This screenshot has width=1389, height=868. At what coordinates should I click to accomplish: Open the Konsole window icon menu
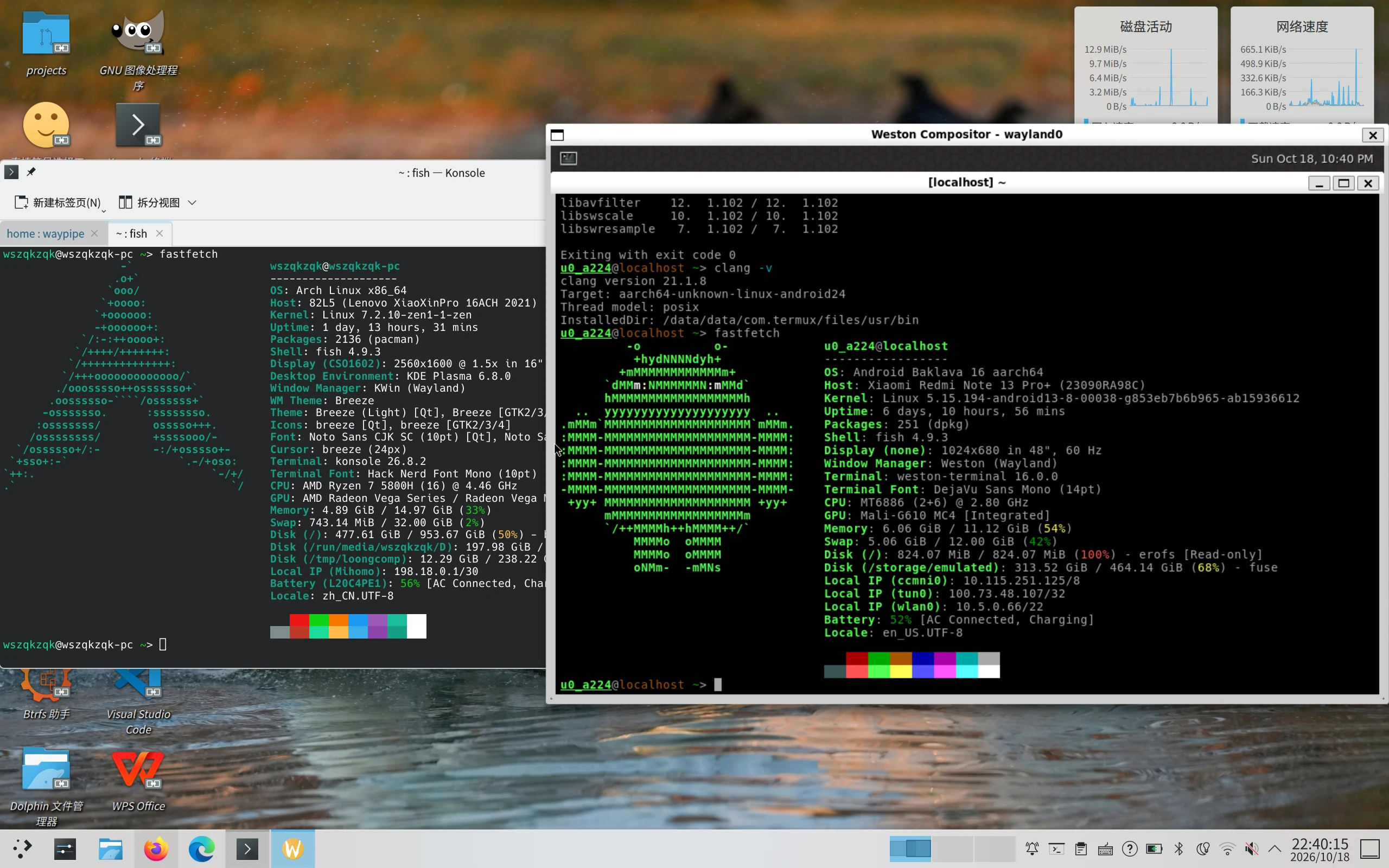point(11,171)
